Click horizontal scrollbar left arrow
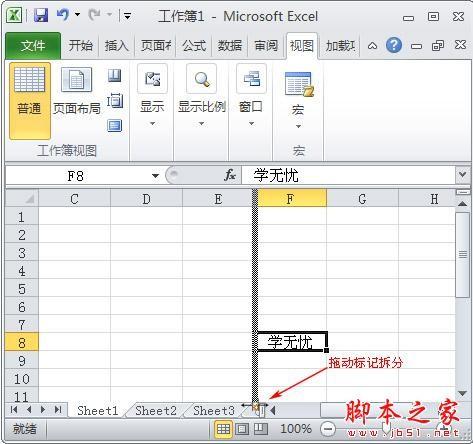The width and height of the screenshot is (473, 444). (273, 410)
